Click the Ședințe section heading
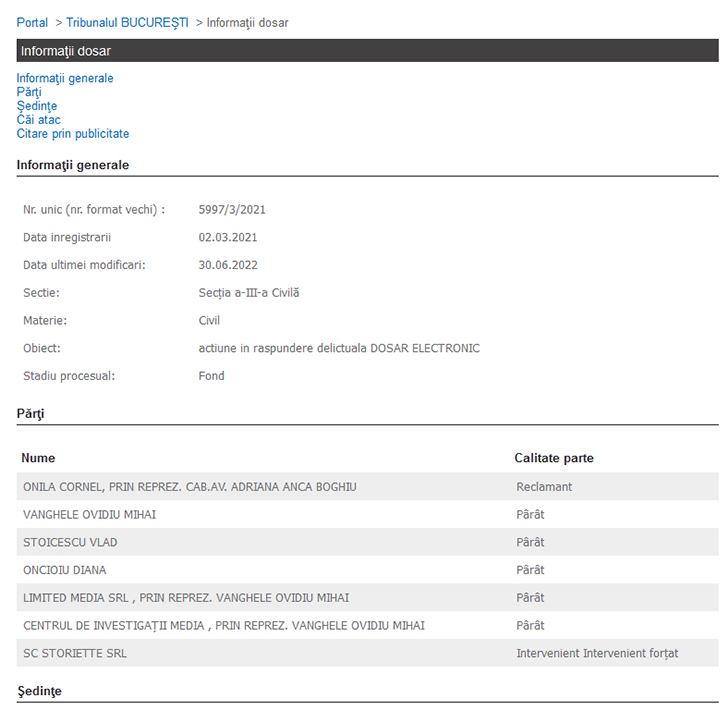 point(39,691)
